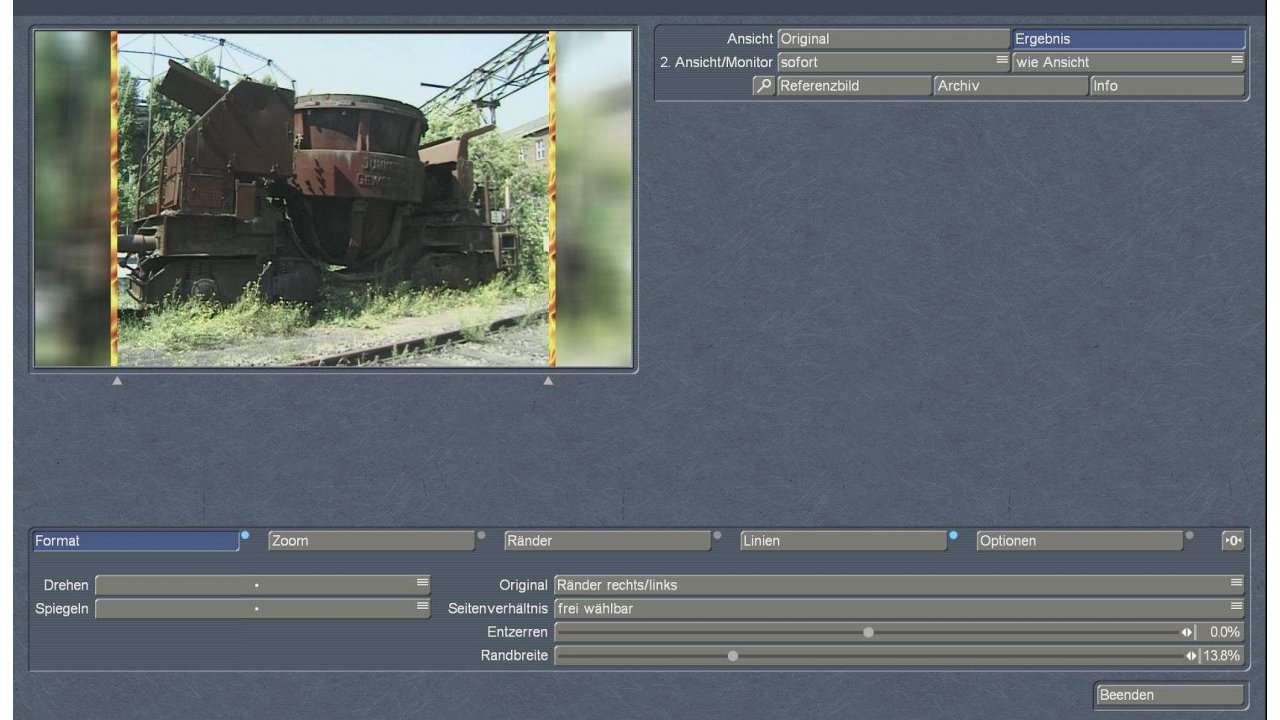1280x720 pixels.
Task: Click the rusty machine preview image
Action: (333, 198)
